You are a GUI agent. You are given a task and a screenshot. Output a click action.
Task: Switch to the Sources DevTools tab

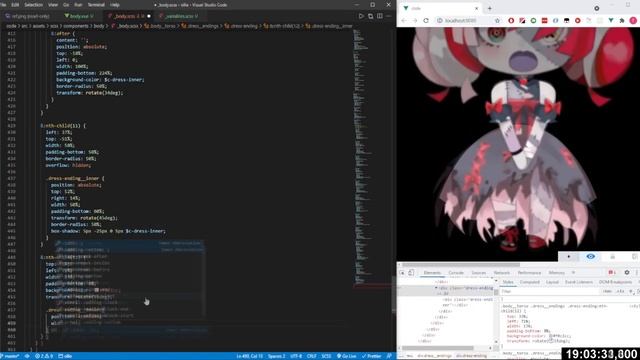coord(479,273)
